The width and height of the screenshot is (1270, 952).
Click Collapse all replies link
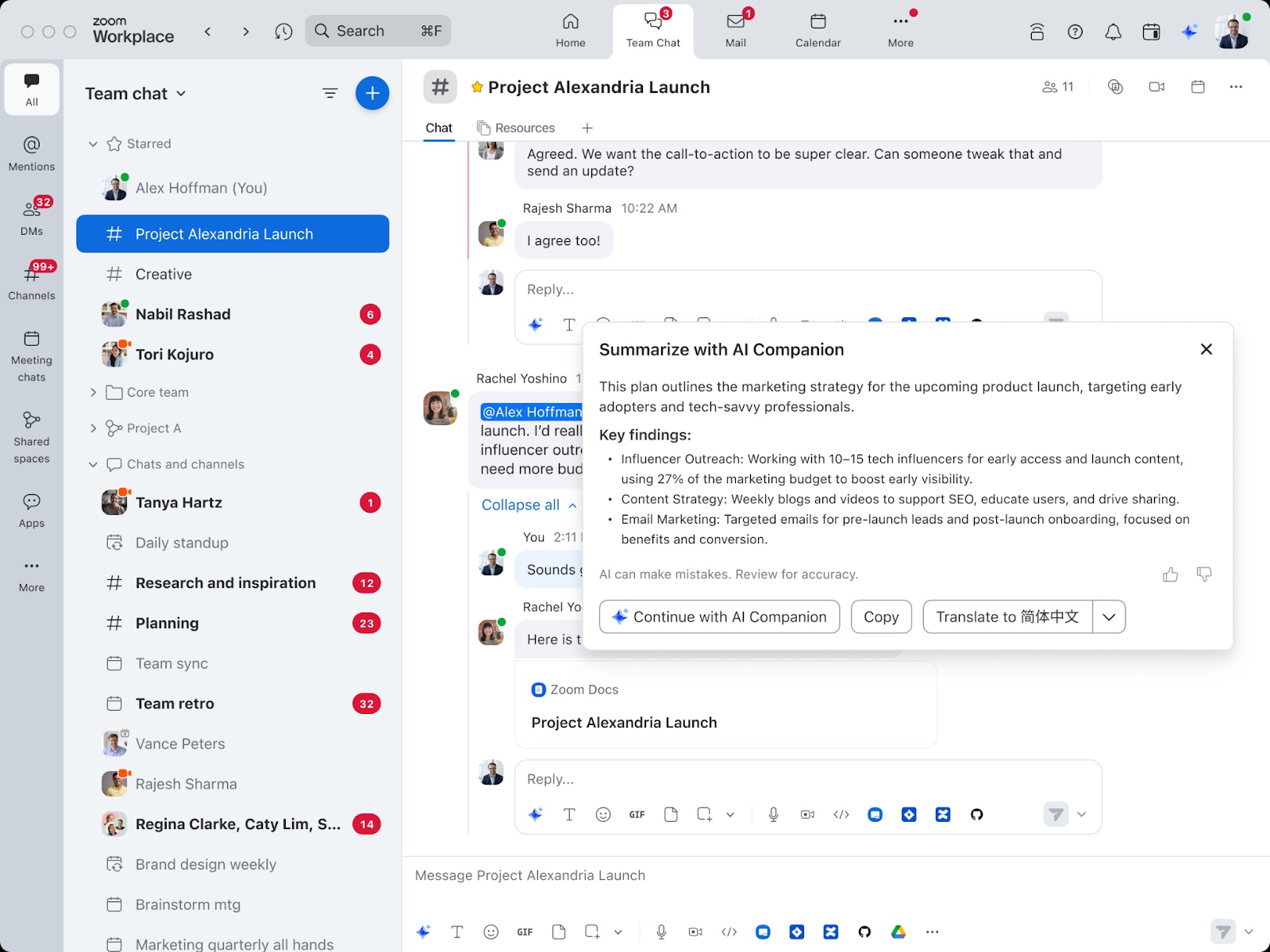[529, 505]
